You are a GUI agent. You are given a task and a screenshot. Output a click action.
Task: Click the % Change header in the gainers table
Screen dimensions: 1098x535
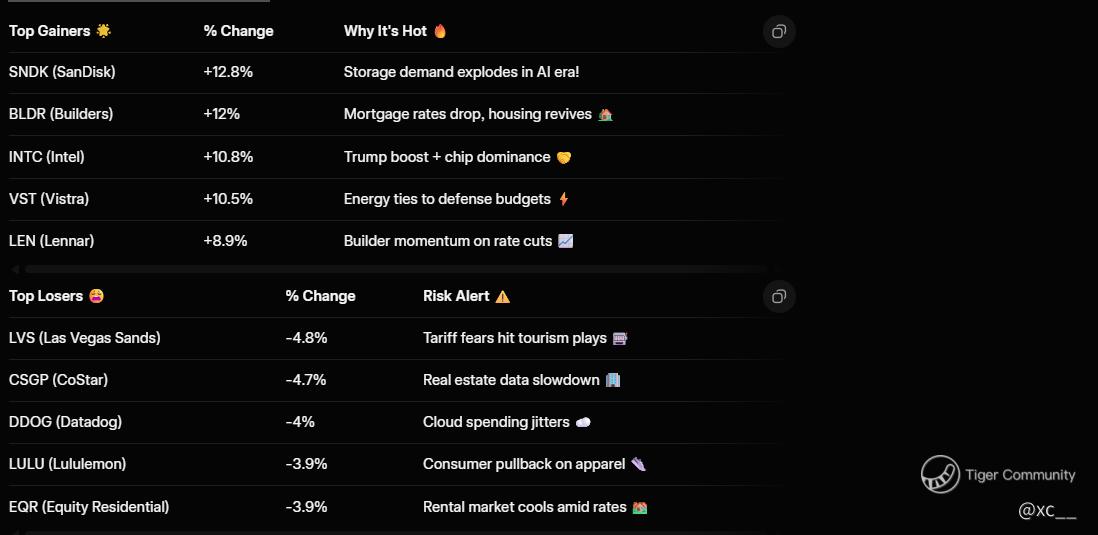238,32
